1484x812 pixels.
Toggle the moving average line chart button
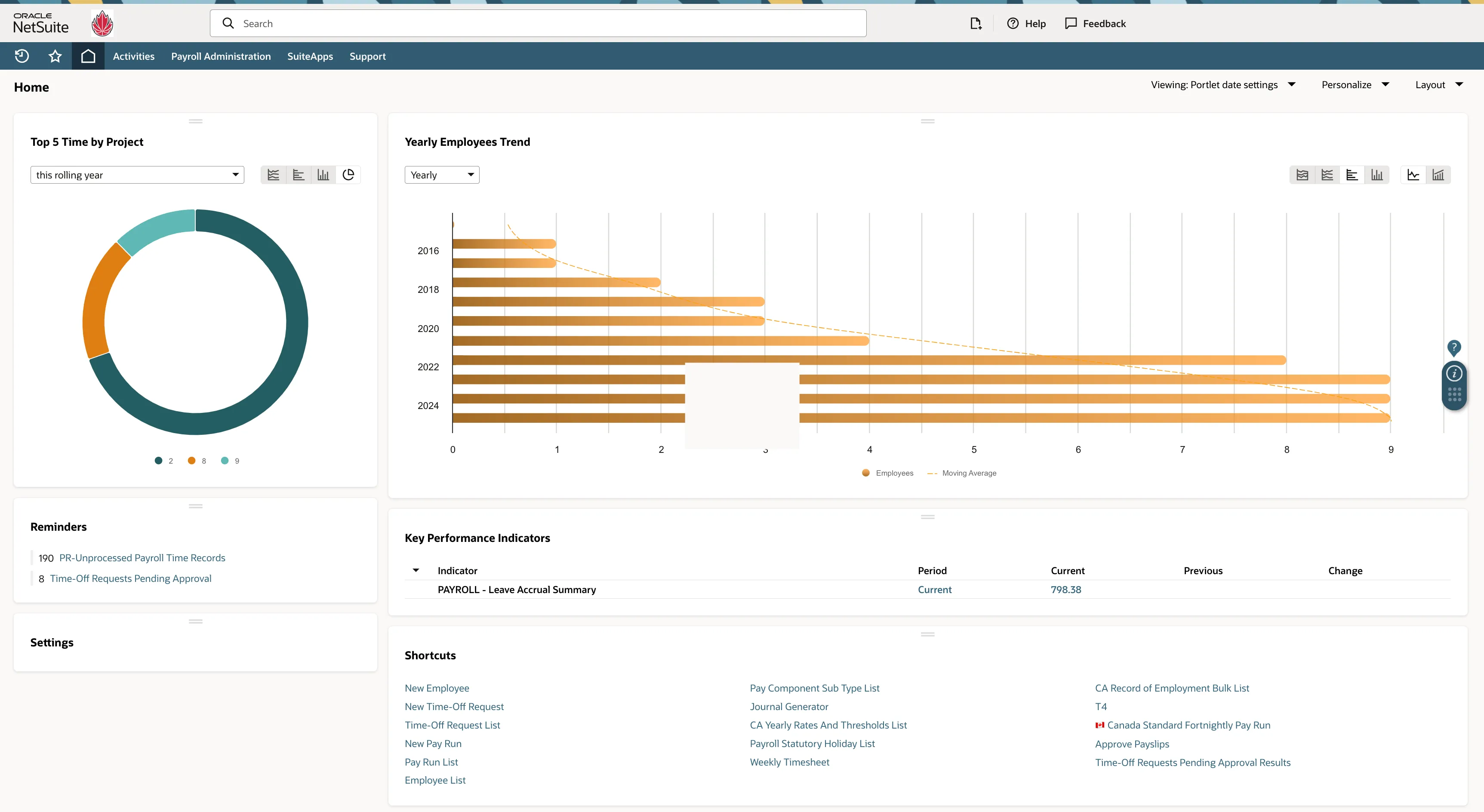tap(1413, 175)
